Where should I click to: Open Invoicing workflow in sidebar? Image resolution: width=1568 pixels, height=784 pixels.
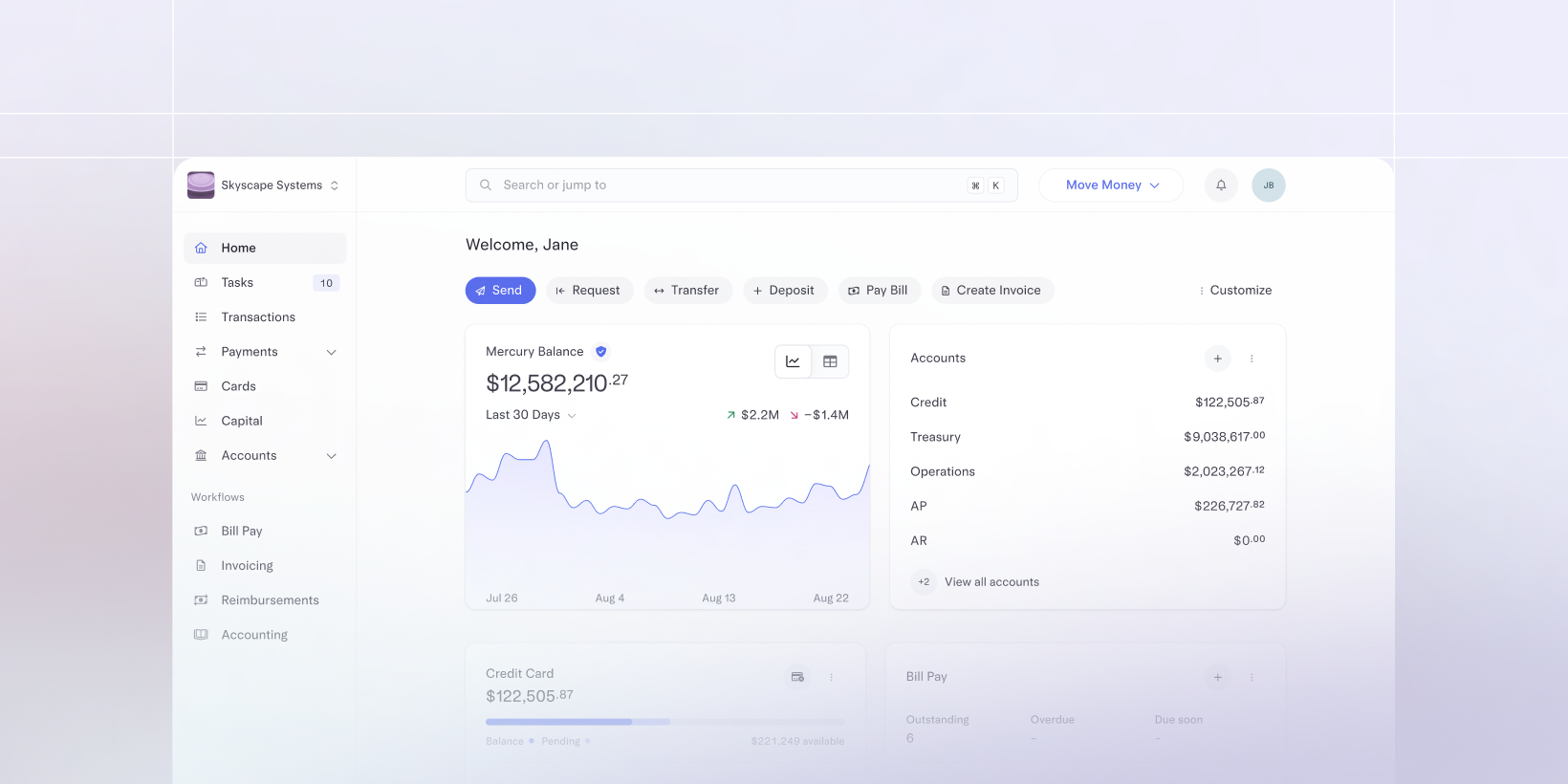pos(265,566)
